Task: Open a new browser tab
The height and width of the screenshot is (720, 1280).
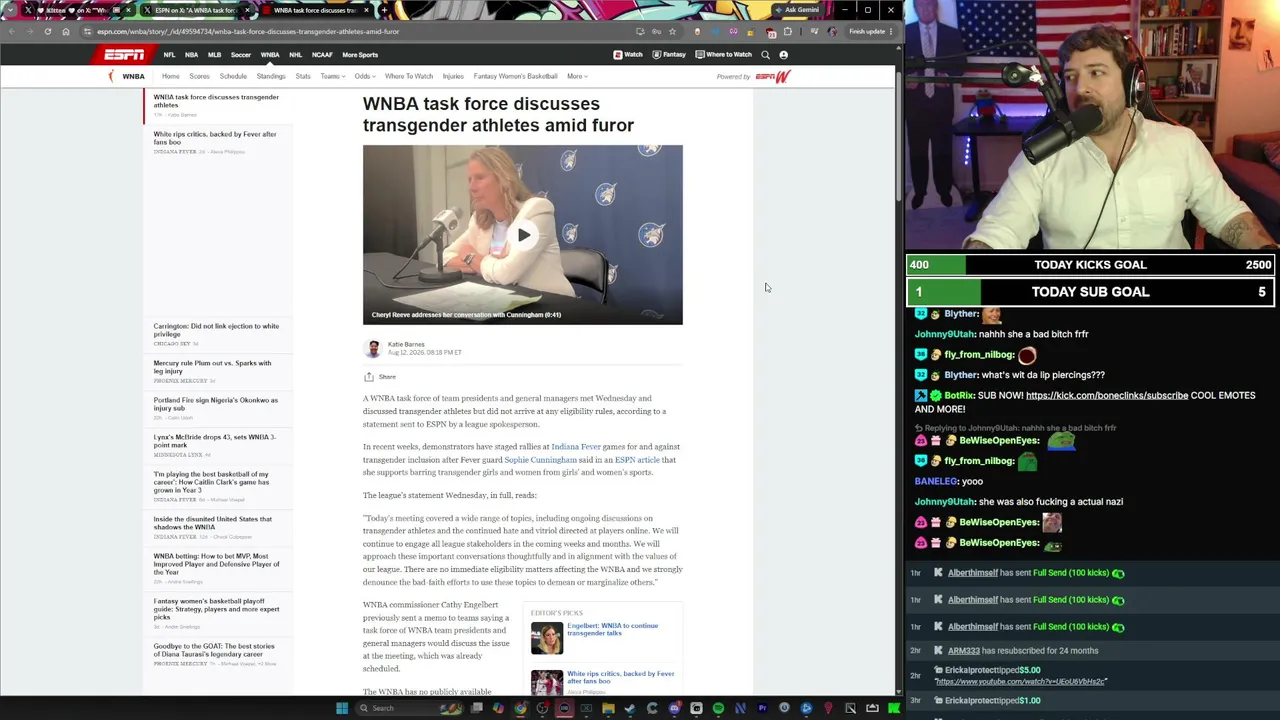Action: click(x=384, y=10)
